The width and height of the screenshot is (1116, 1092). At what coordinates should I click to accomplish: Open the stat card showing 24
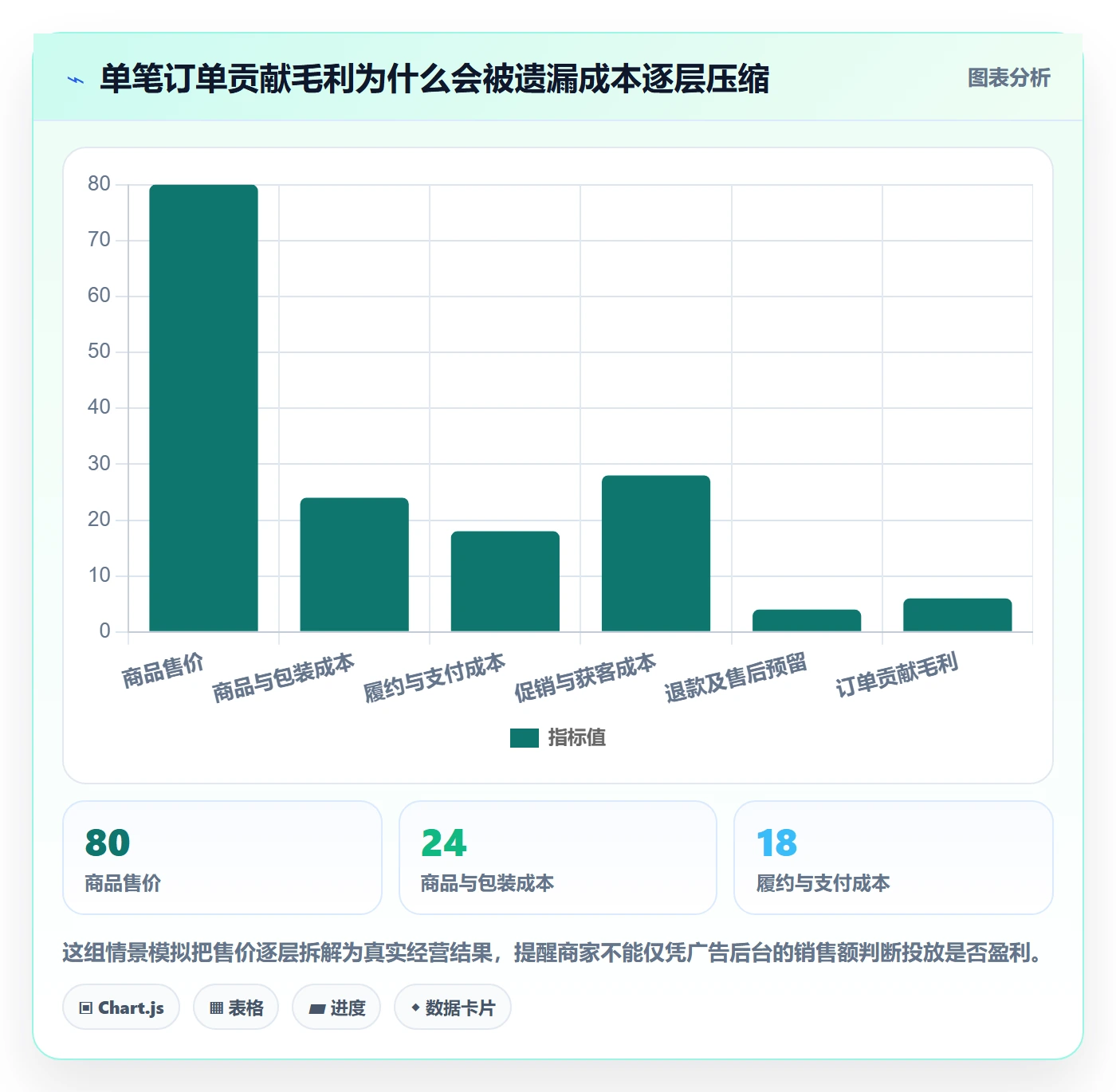558,858
